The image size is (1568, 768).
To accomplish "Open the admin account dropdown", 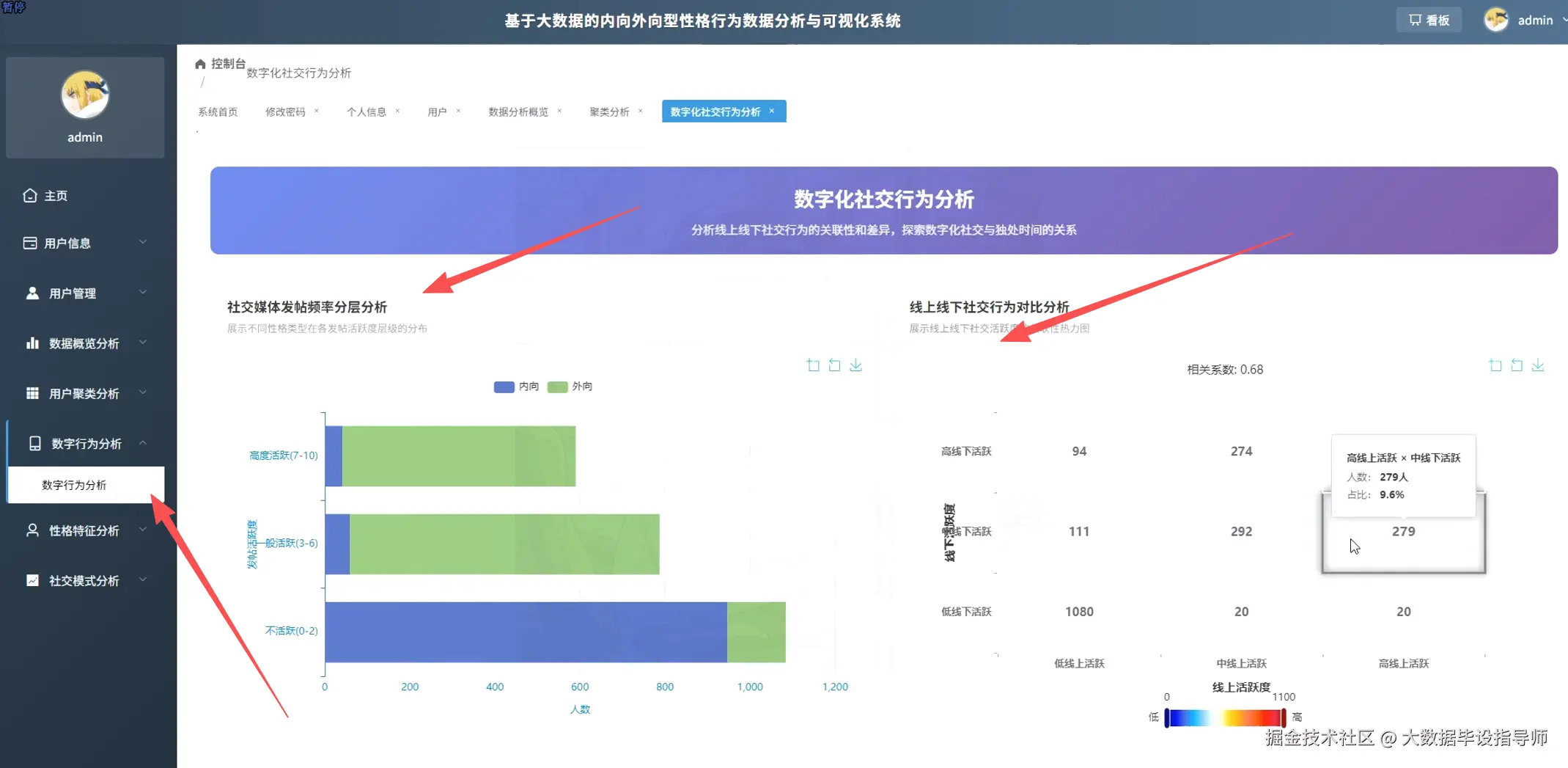I will (1536, 20).
